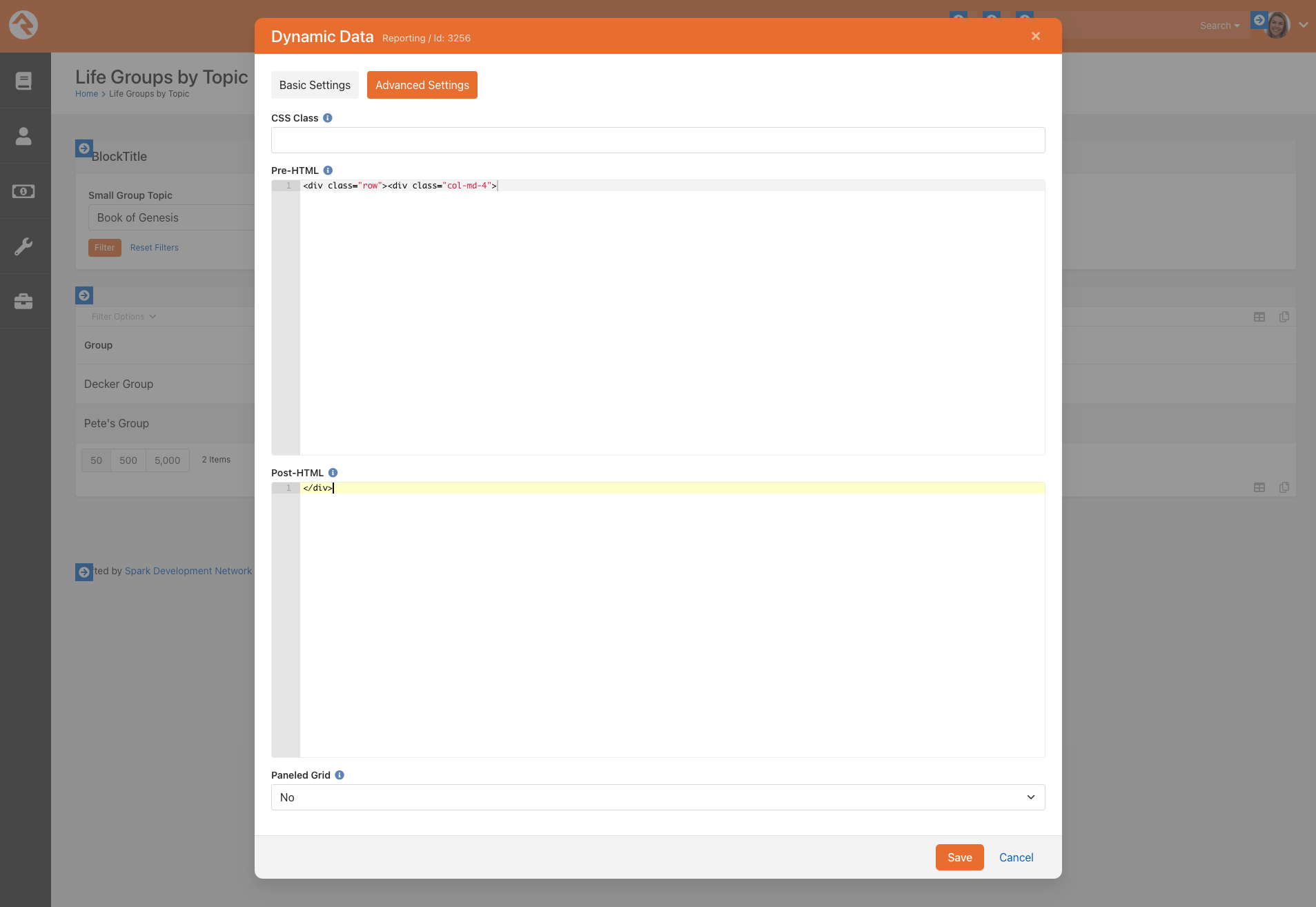1316x907 pixels.
Task: Click the lower grid copy icon
Action: pos(1284,487)
